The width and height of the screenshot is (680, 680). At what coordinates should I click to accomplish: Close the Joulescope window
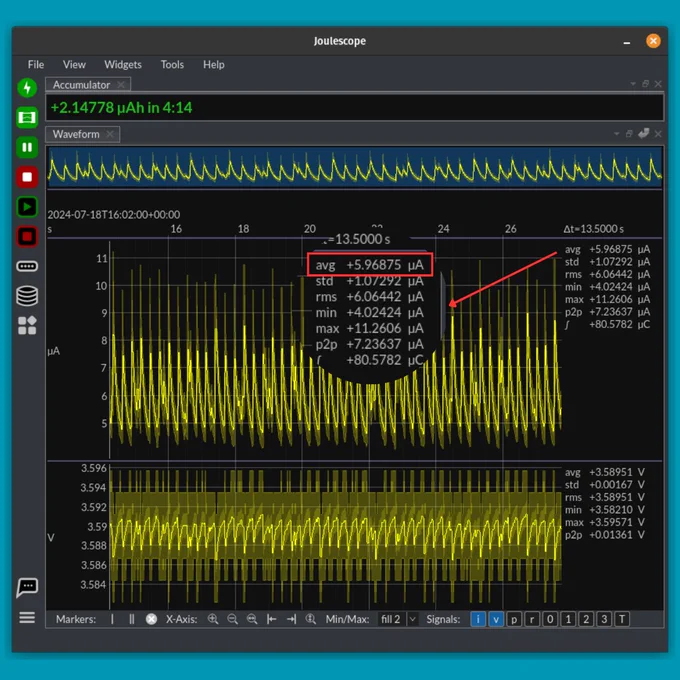[653, 41]
